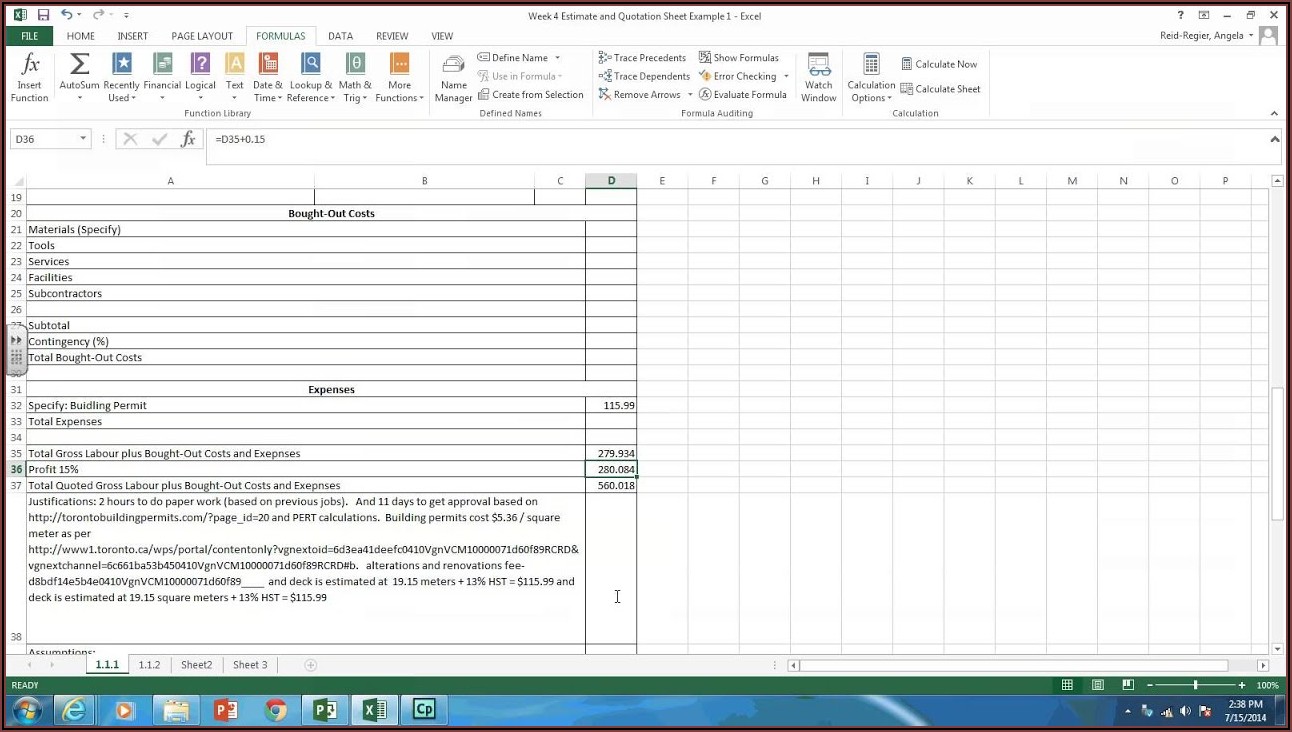Click Trace Precedents
Screen dimensions: 1292x732
point(642,58)
